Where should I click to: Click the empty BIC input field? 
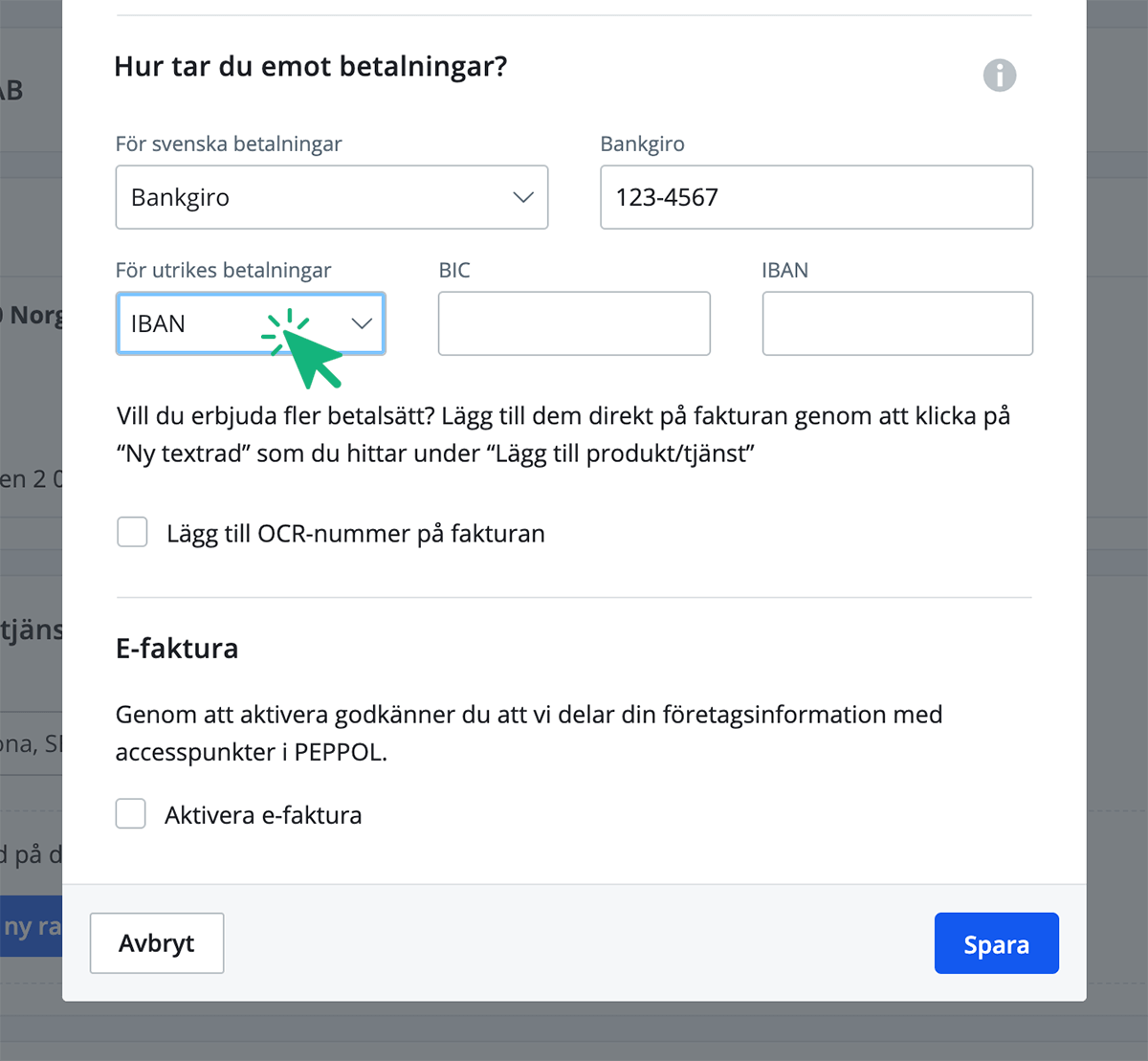coord(573,323)
